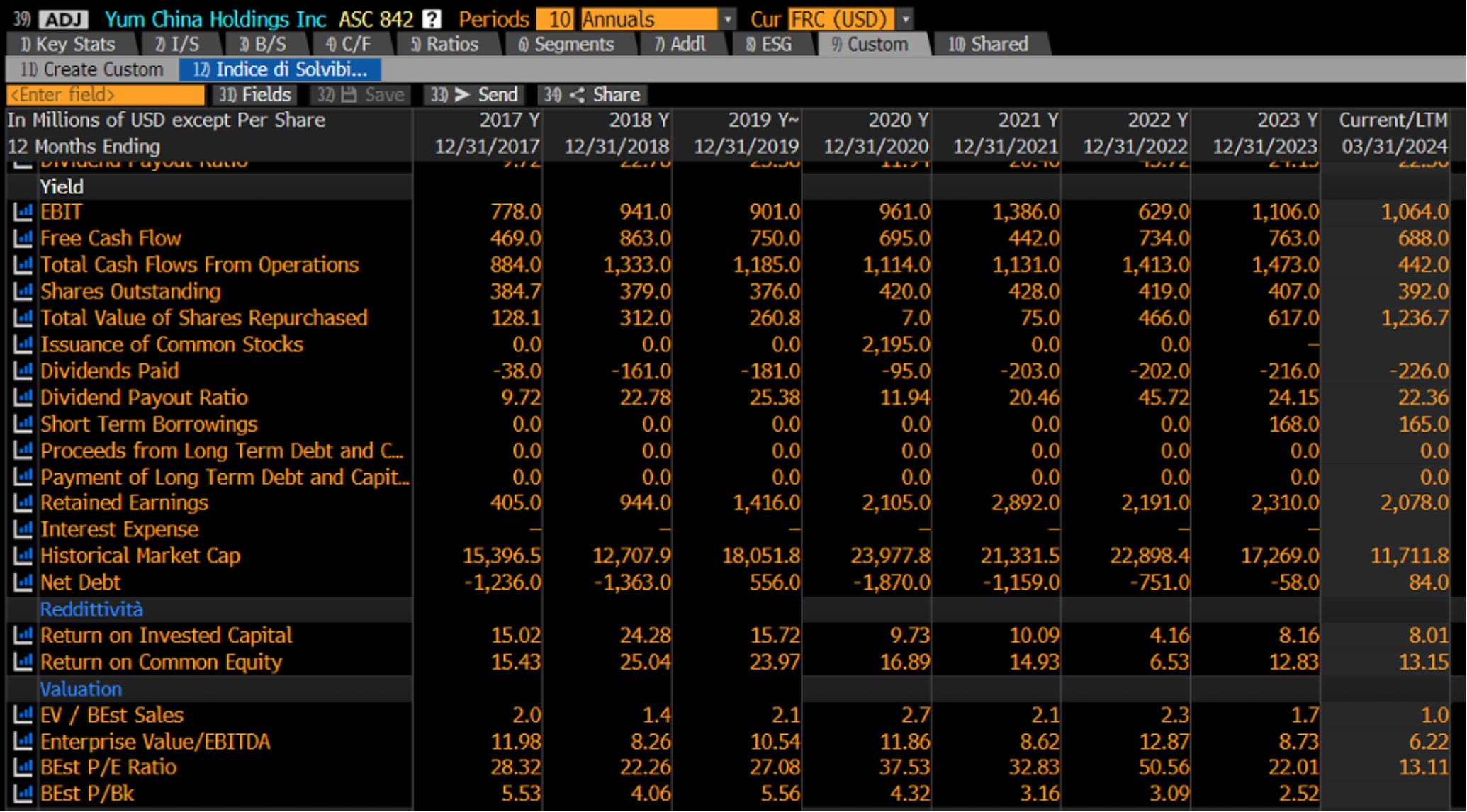Chart icon beside Total Cash Flows From Operations
The width and height of the screenshot is (1467, 812).
pos(23,265)
